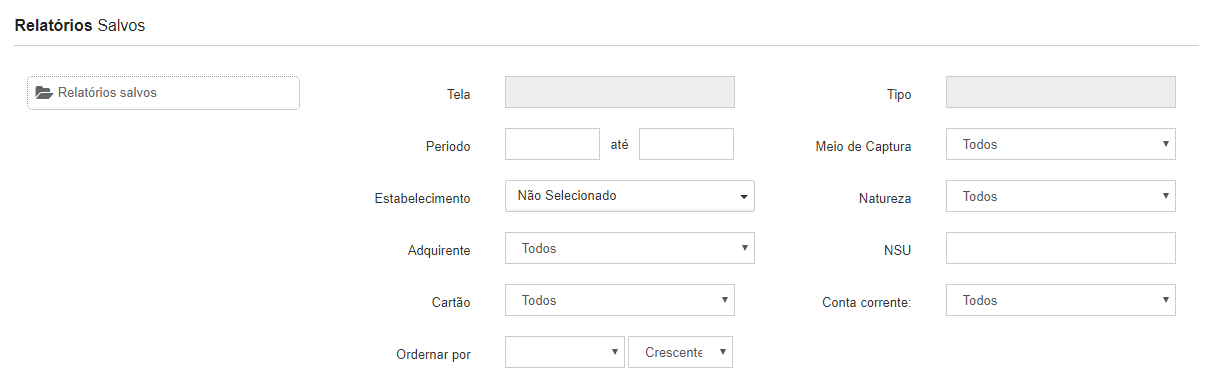The width and height of the screenshot is (1210, 383).
Task: Select the Crescente sort order dropdown
Action: tap(680, 352)
